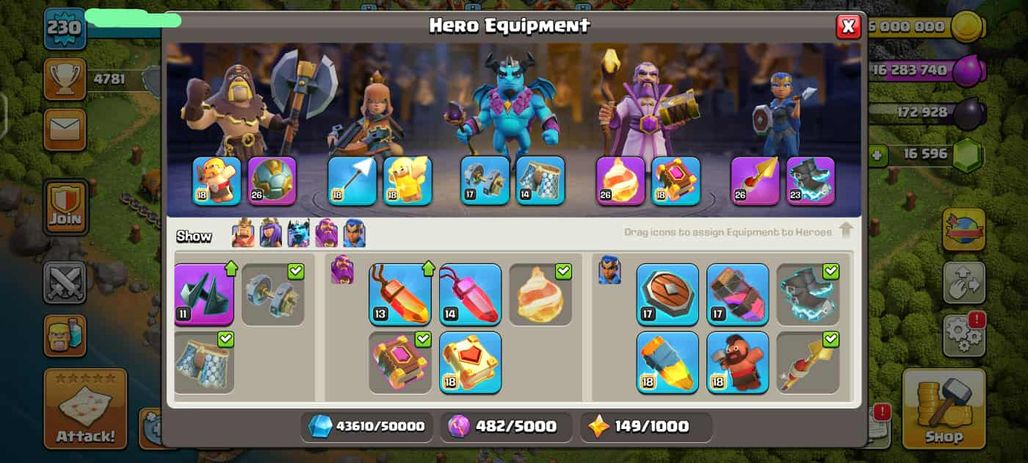The image size is (1028, 463).
Task: Open the Join clan tab
Action: pyautogui.click(x=66, y=207)
